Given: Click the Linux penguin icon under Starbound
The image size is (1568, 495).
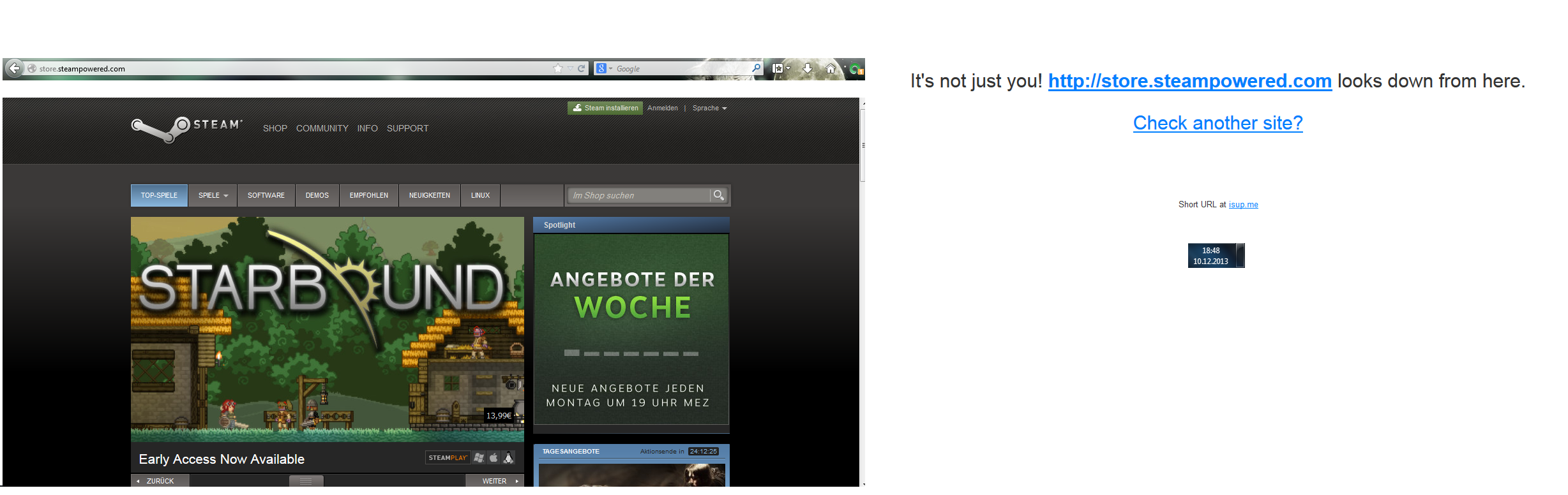Looking at the screenshot, I should [x=508, y=457].
